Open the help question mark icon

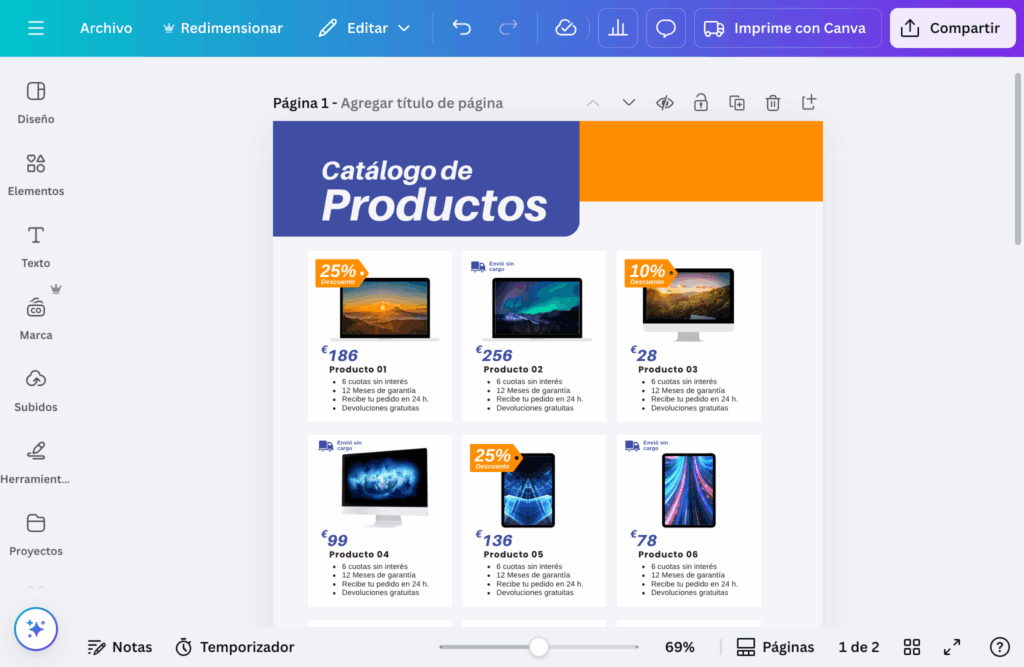[x=999, y=647]
